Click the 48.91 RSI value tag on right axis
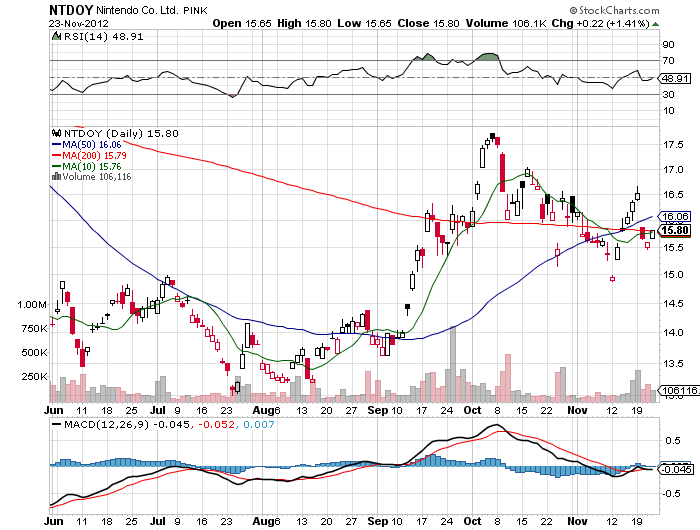700x530 pixels. [675, 78]
